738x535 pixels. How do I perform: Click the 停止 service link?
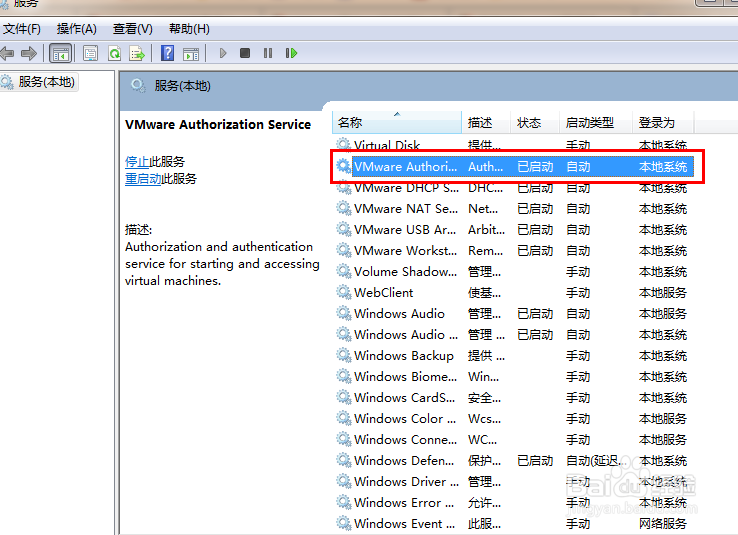click(137, 162)
